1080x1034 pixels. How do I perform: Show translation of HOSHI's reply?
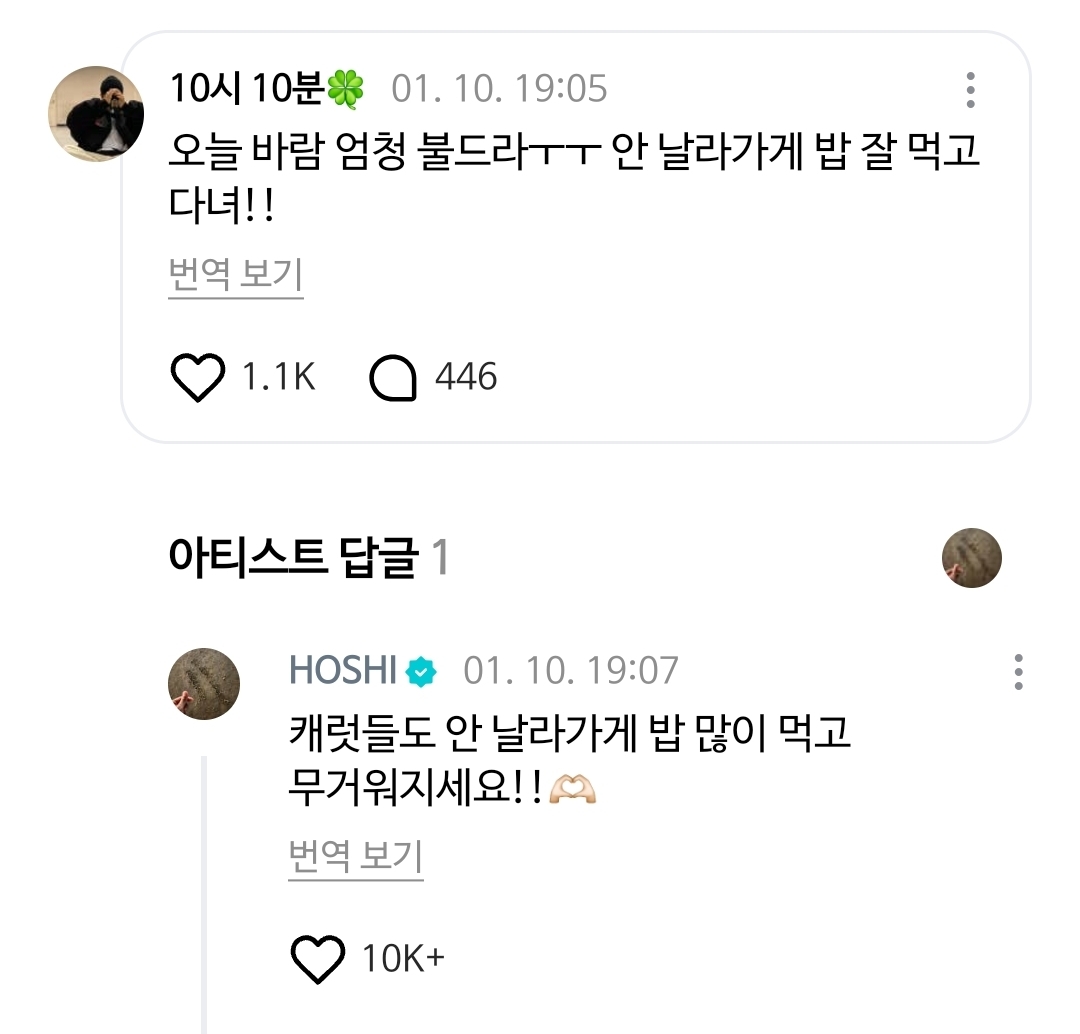pyautogui.click(x=356, y=857)
